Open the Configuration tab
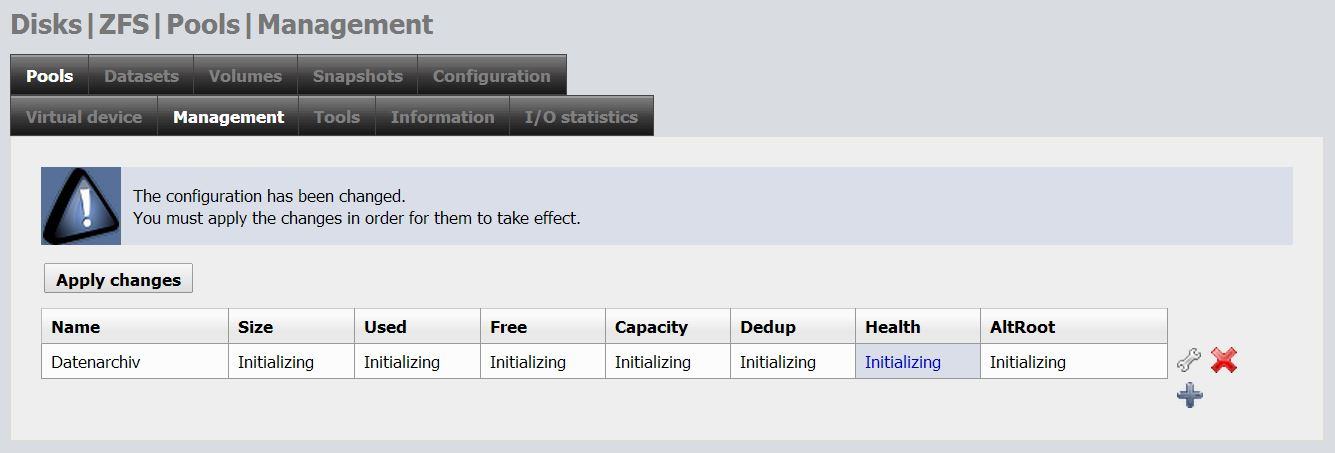 [x=491, y=76]
